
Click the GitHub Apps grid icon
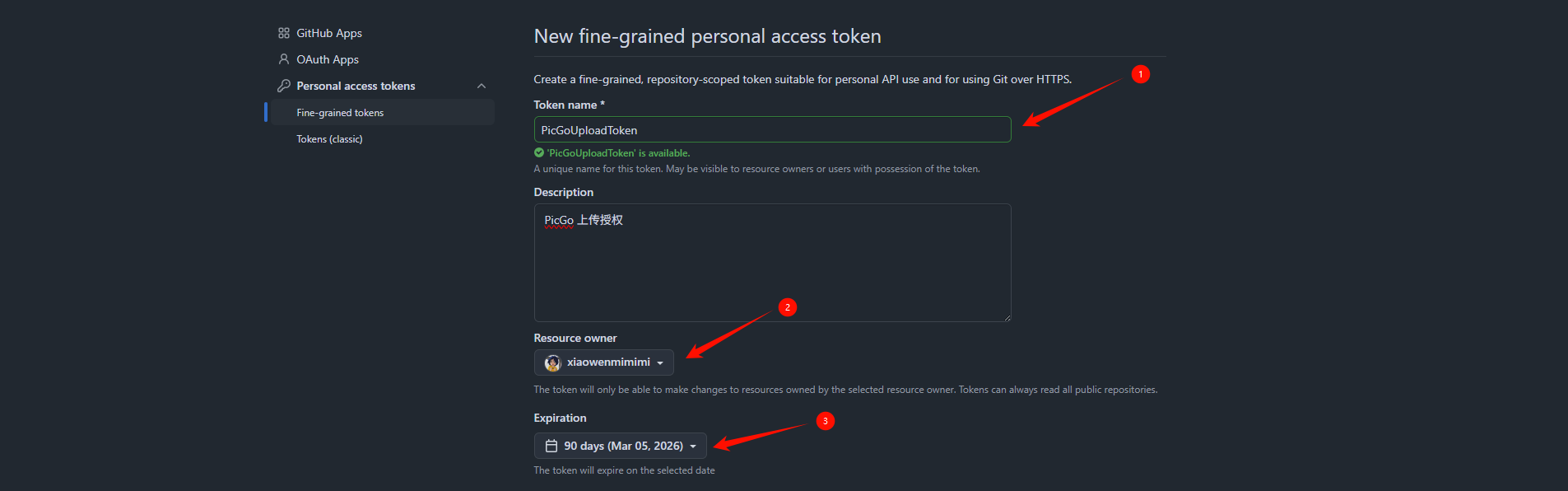pyautogui.click(x=284, y=33)
